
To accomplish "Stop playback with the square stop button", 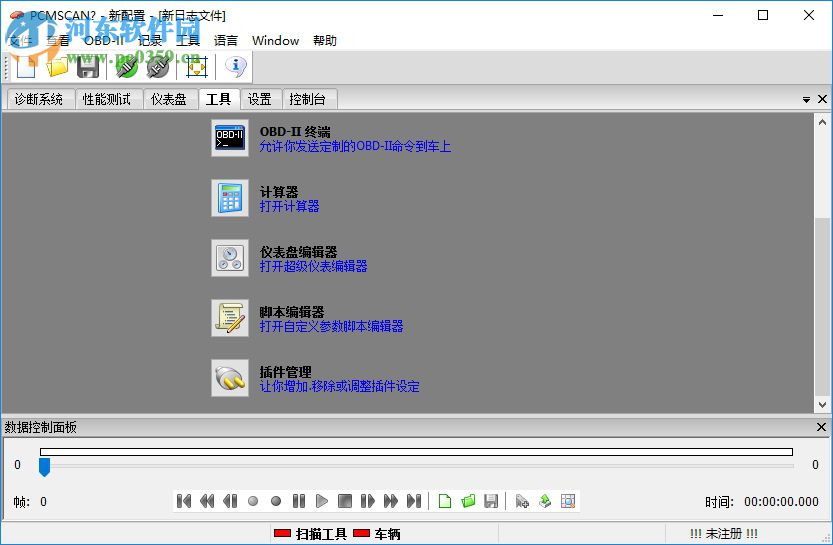I will point(345,501).
